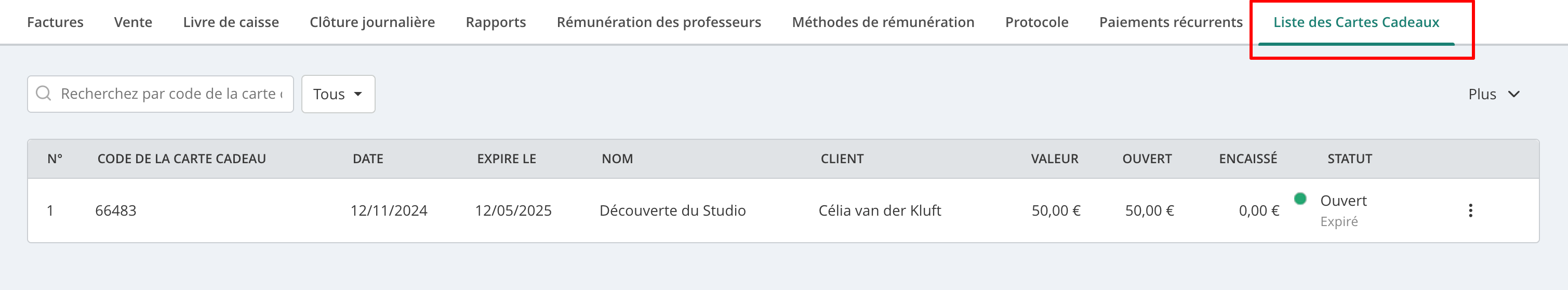Open the Vente tab
The image size is (1568, 290).
coord(134,22)
